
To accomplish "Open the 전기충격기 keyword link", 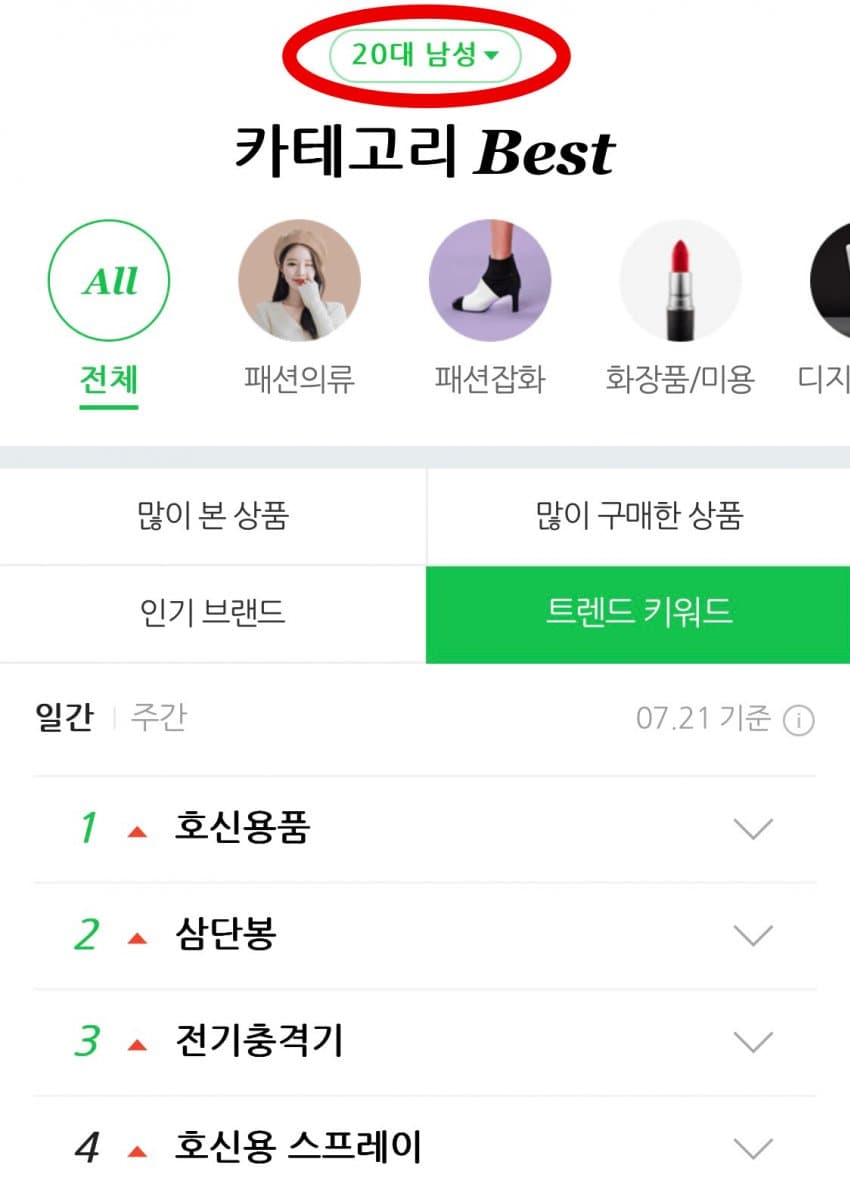I will [x=258, y=1042].
